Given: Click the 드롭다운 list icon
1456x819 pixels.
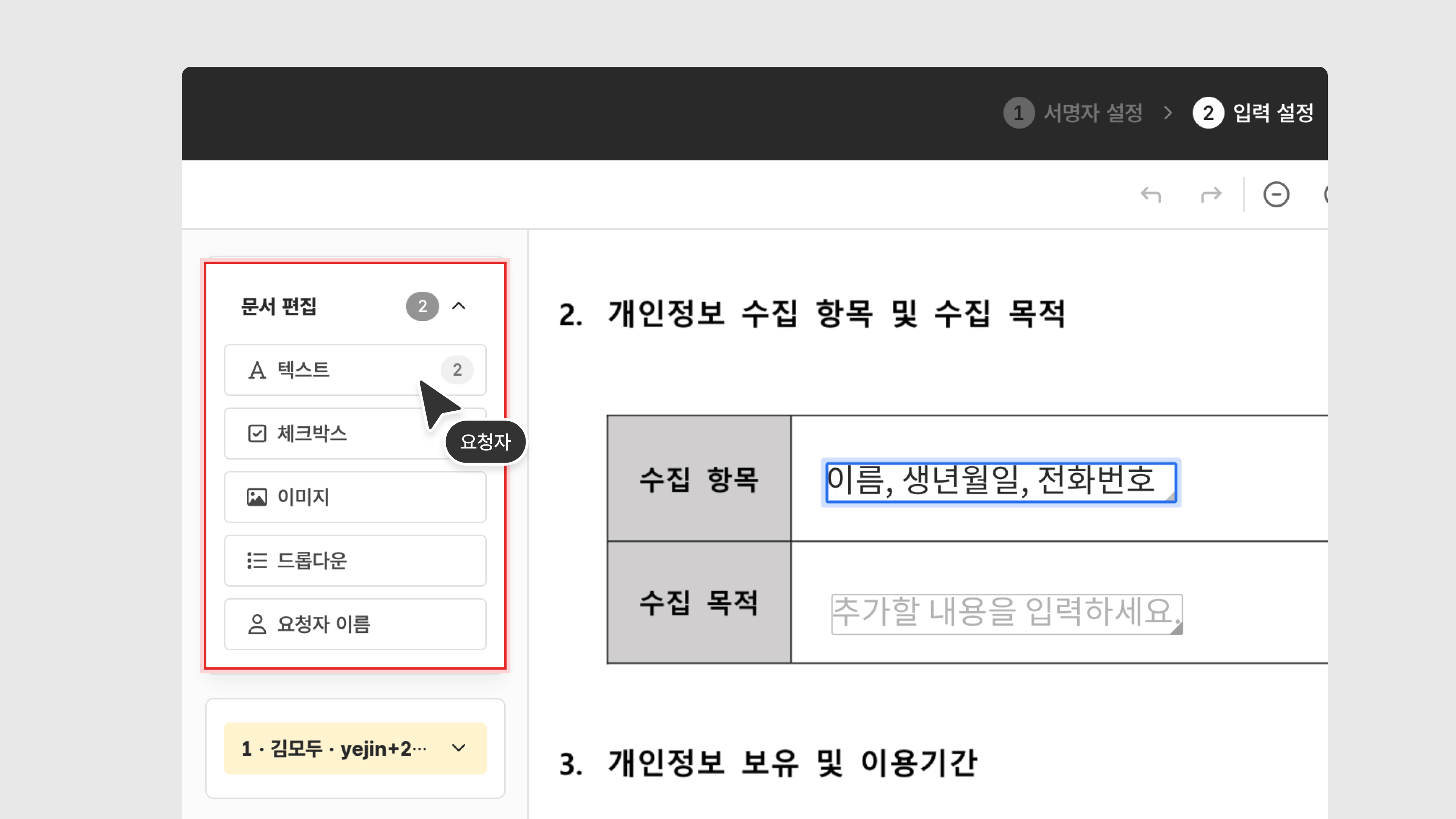Looking at the screenshot, I should 257,561.
